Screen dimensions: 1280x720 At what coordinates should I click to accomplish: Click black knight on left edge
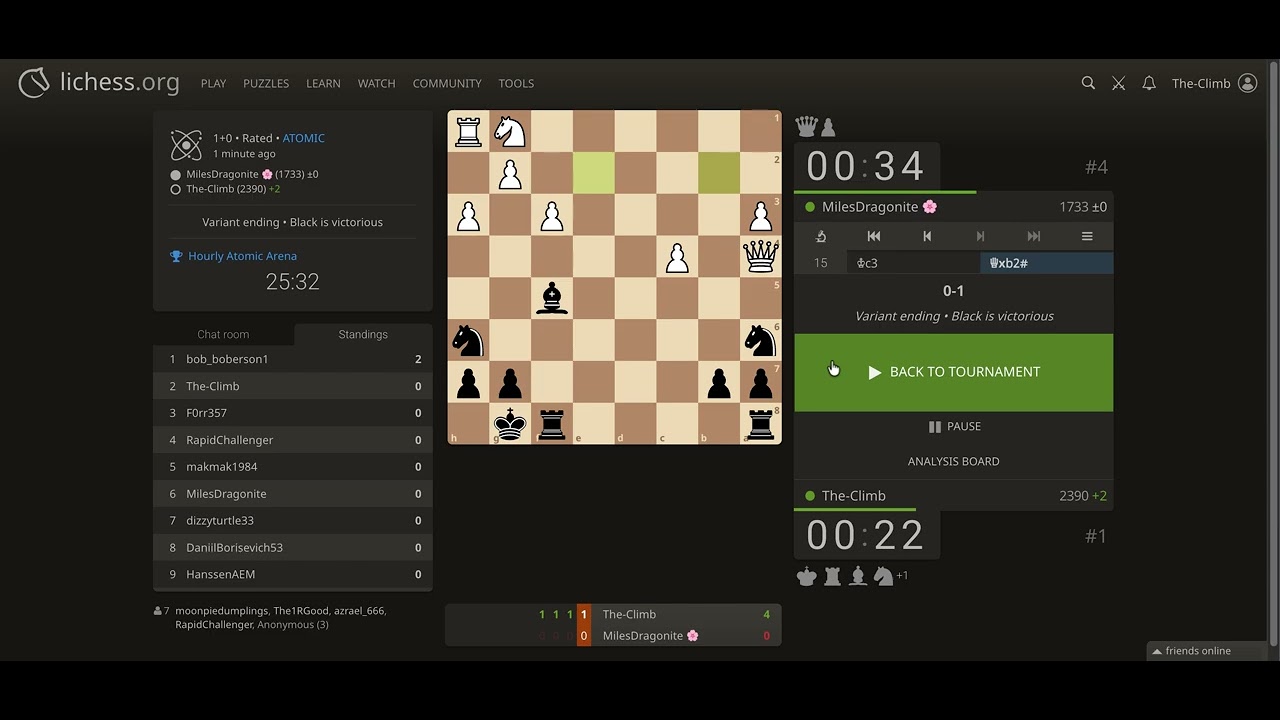click(x=468, y=341)
